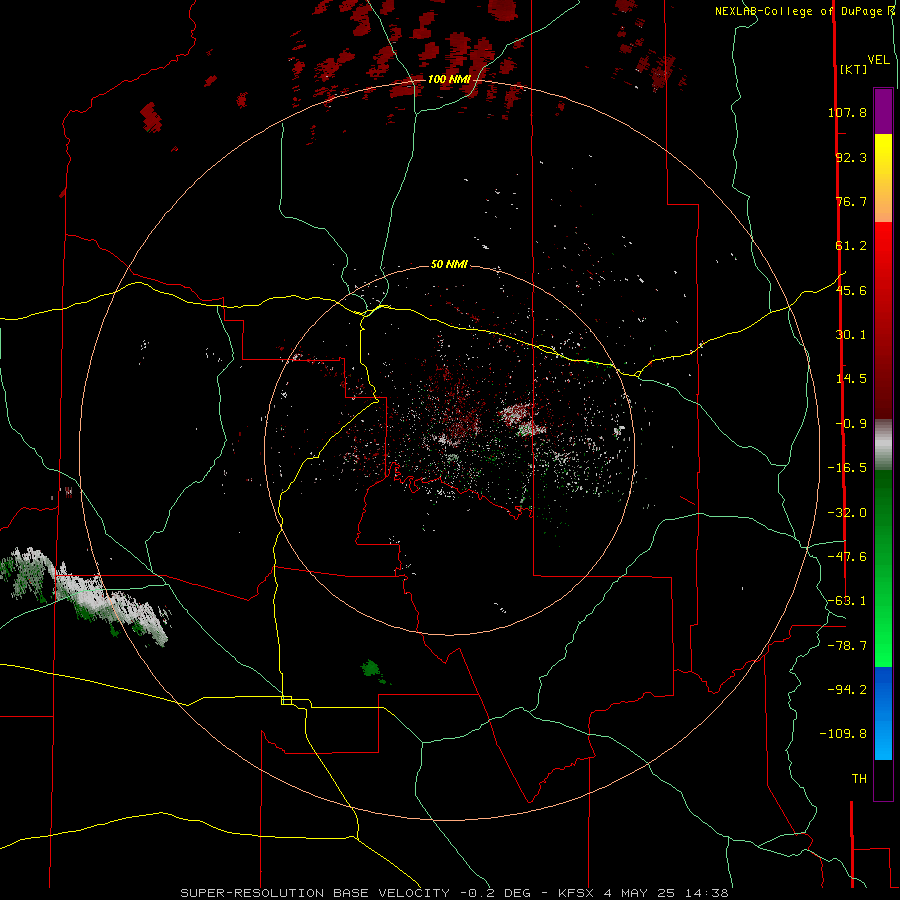This screenshot has width=900, height=900.
Task: Select the -0.9 scale value
Action: (x=851, y=424)
